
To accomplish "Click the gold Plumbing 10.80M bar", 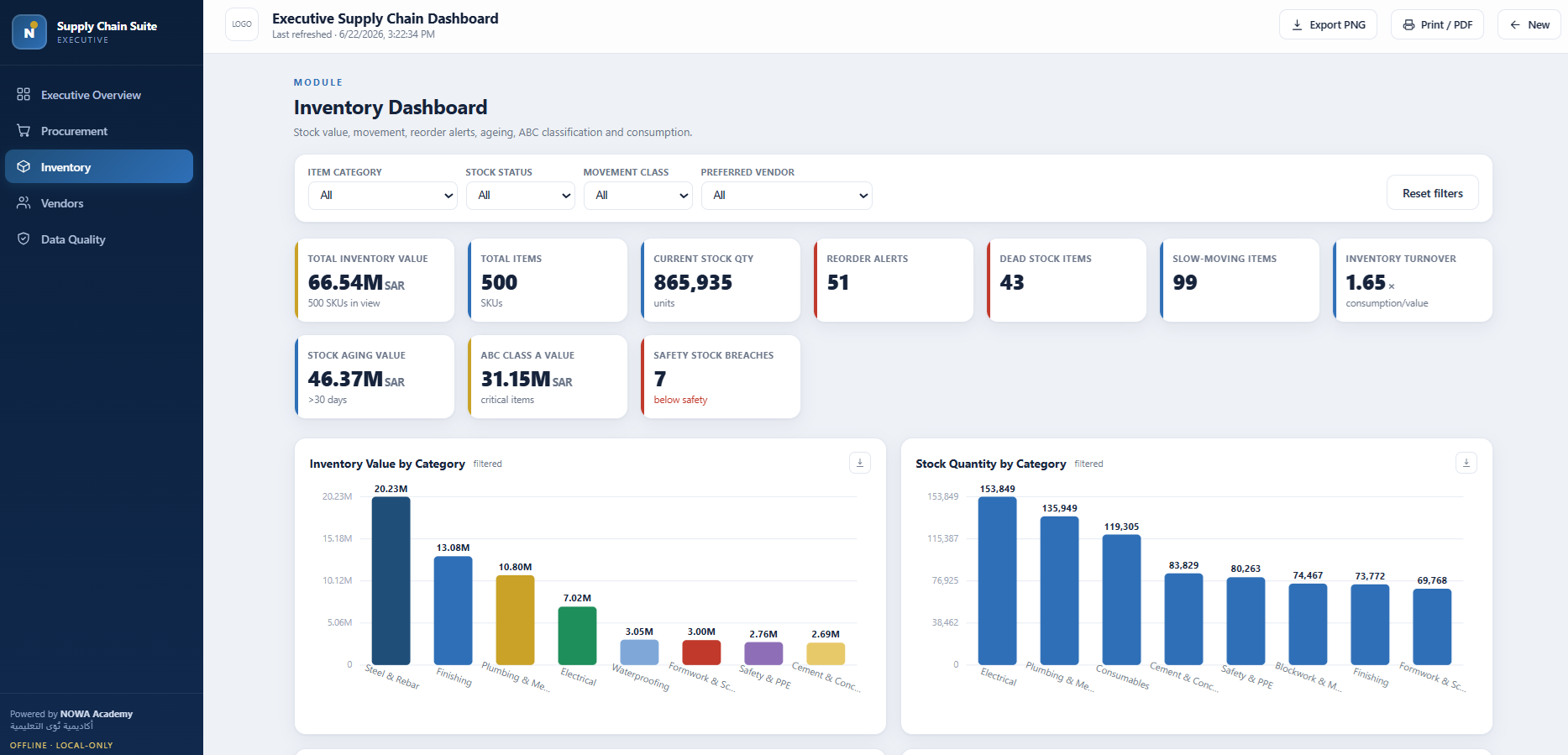I will coord(516,620).
